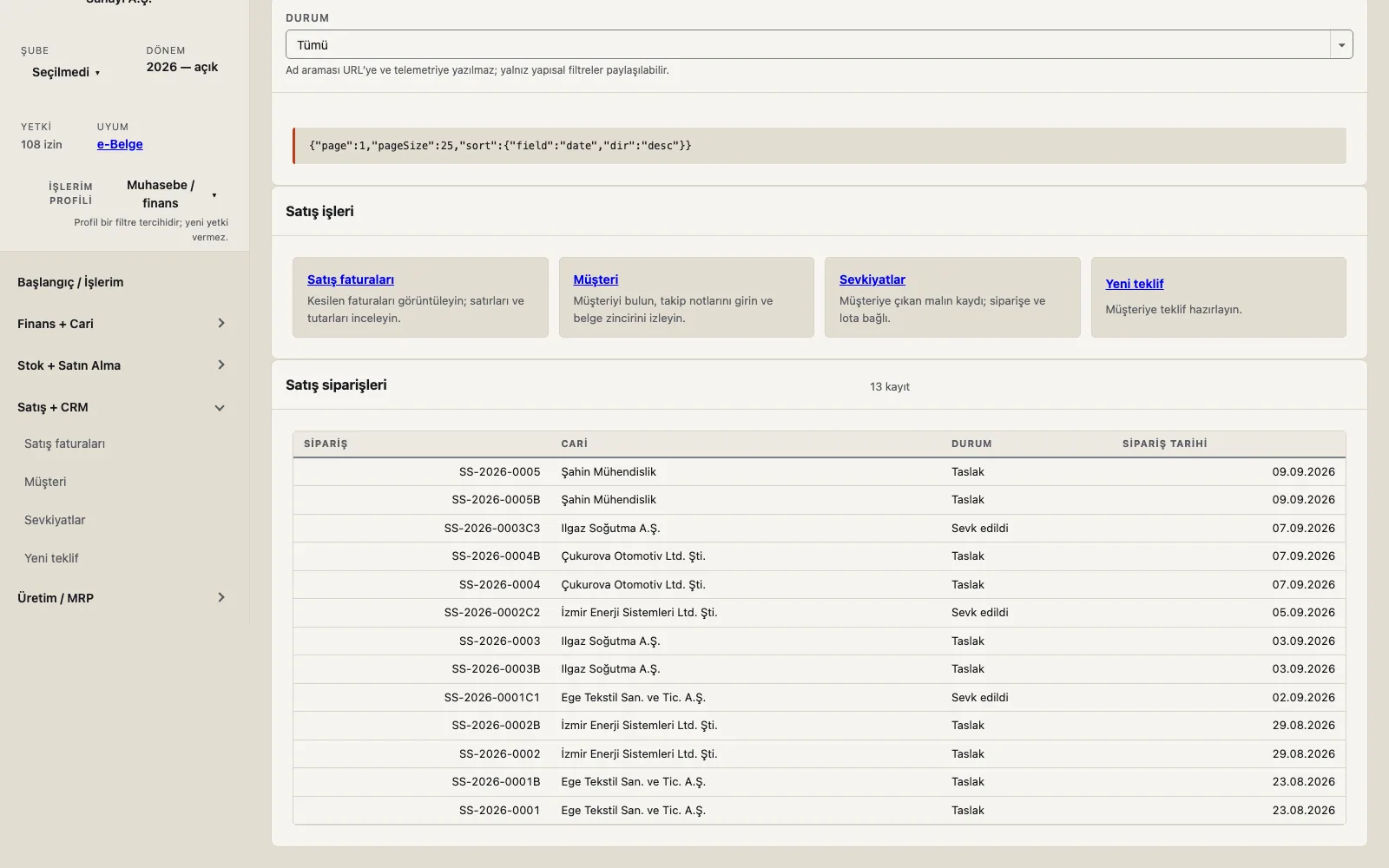Expand the Üretim / MRP section

122,598
